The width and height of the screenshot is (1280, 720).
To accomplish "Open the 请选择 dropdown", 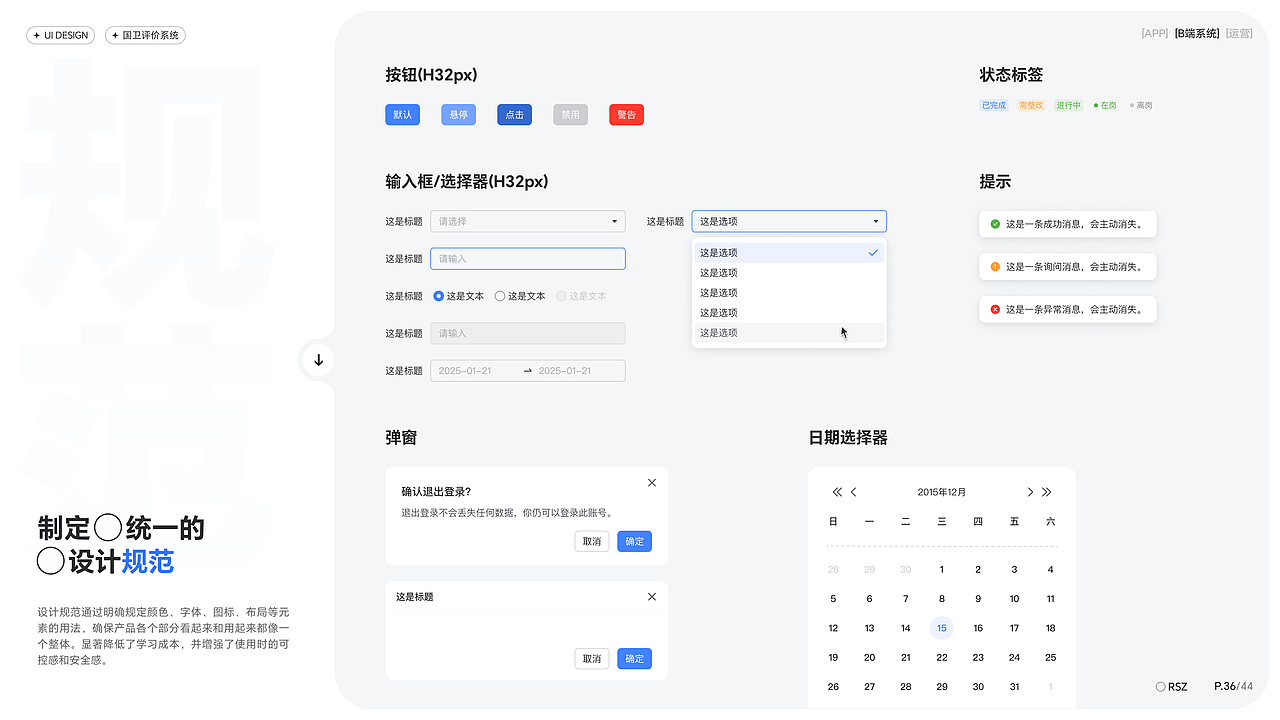I will coord(528,221).
